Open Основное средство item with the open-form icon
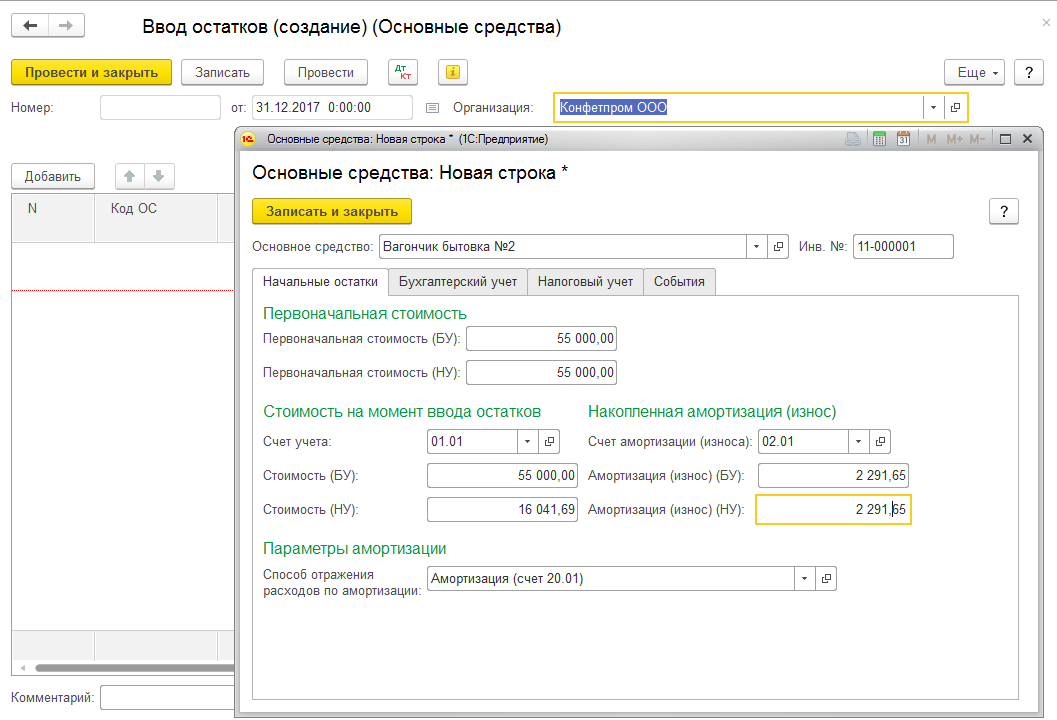This screenshot has width=1057, height=720. click(x=779, y=247)
